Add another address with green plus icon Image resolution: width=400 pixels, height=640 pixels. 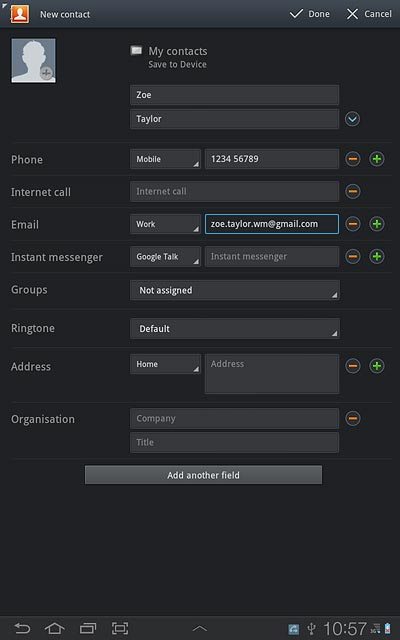(377, 366)
